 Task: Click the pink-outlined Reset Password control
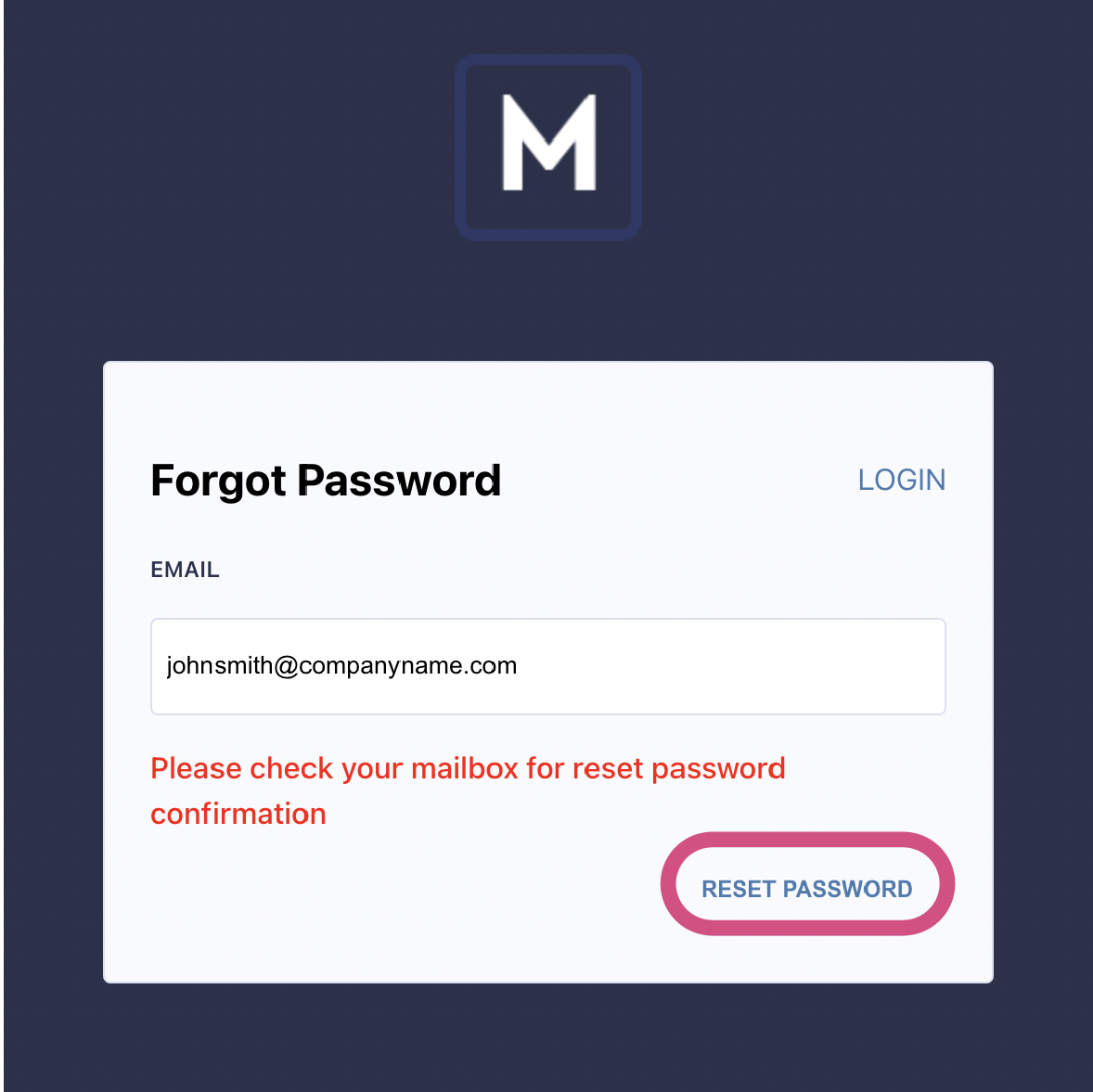click(806, 888)
